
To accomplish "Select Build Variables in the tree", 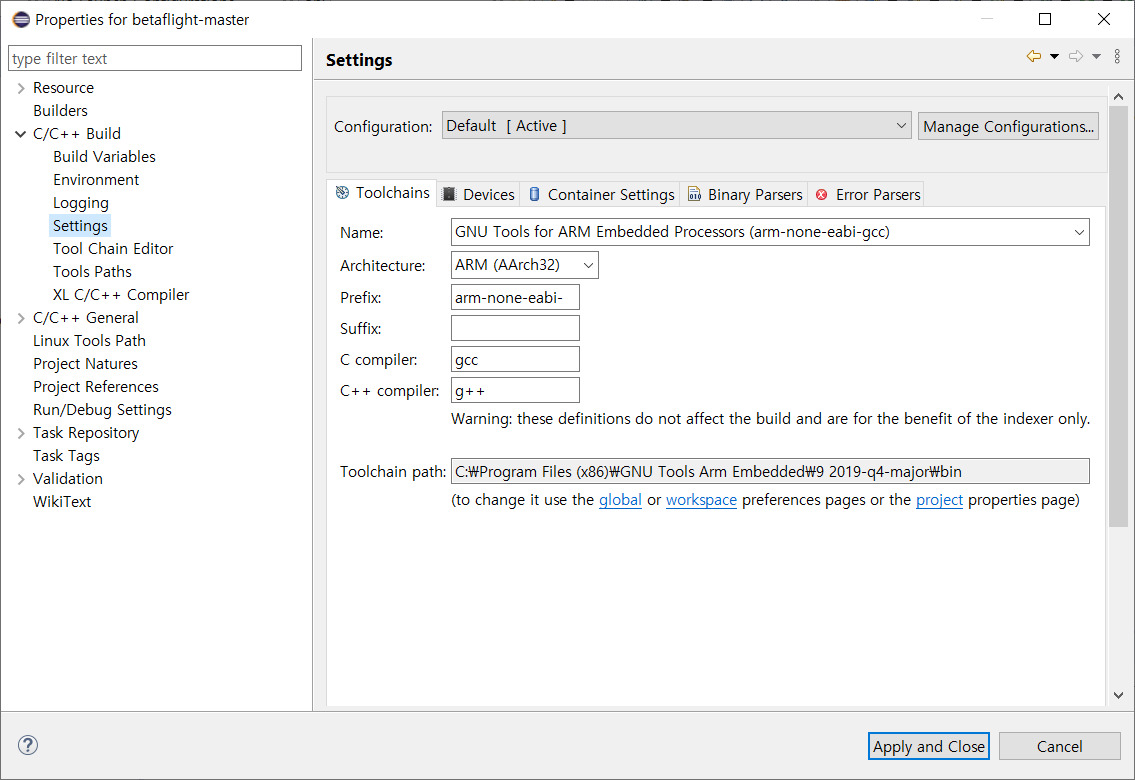I will pyautogui.click(x=104, y=157).
